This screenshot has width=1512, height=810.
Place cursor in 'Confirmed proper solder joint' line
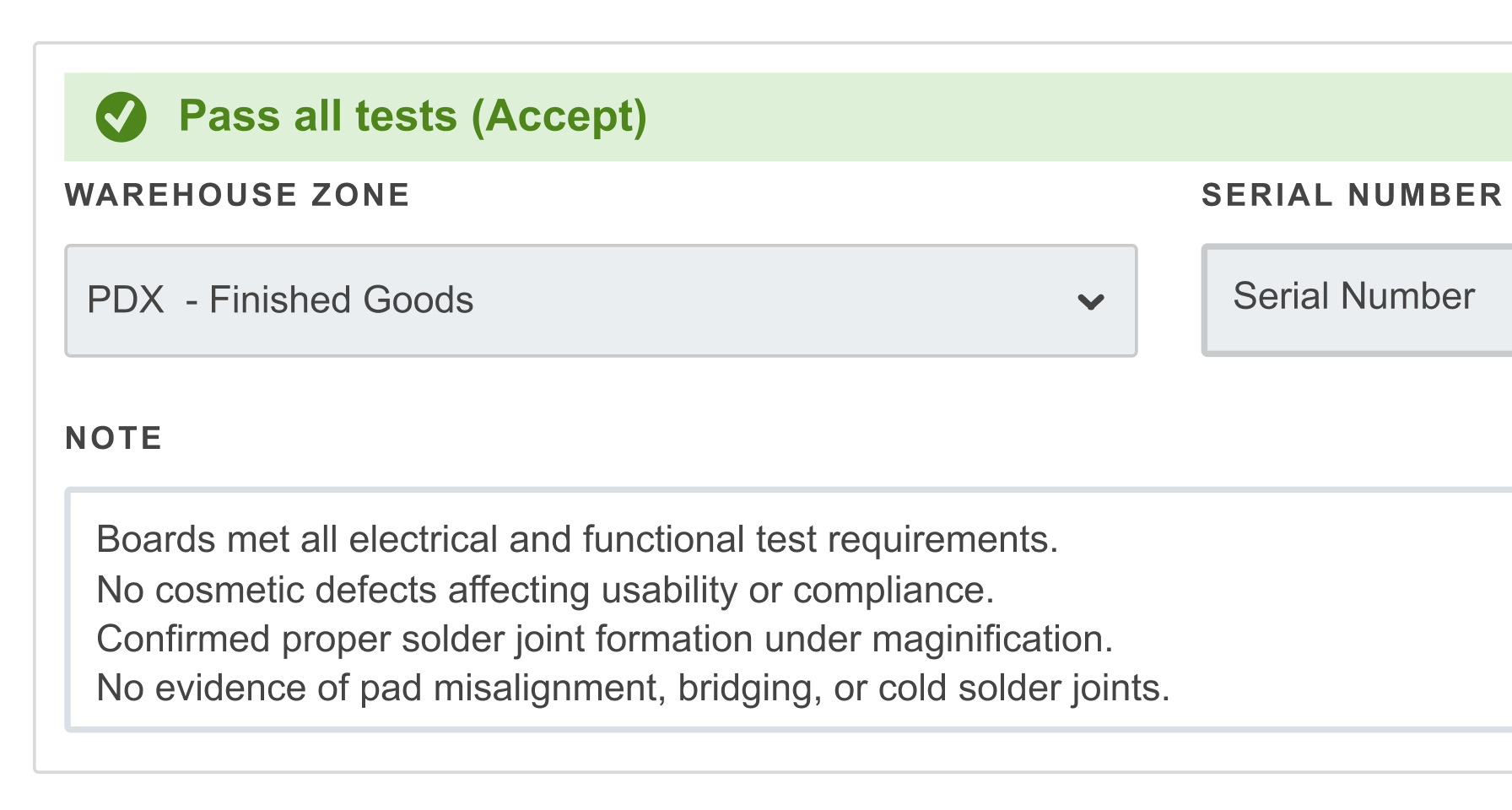605,639
